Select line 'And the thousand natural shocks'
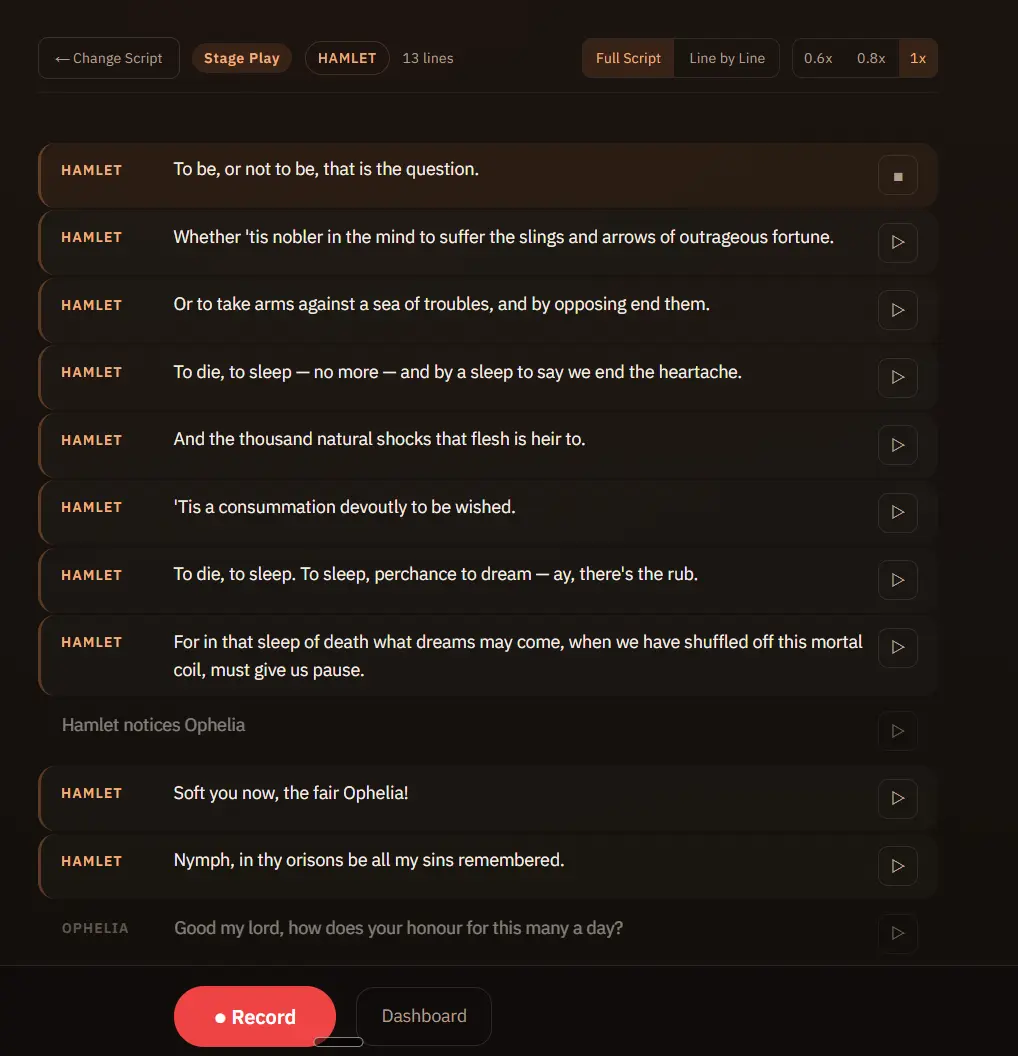This screenshot has width=1018, height=1056. pos(488,445)
